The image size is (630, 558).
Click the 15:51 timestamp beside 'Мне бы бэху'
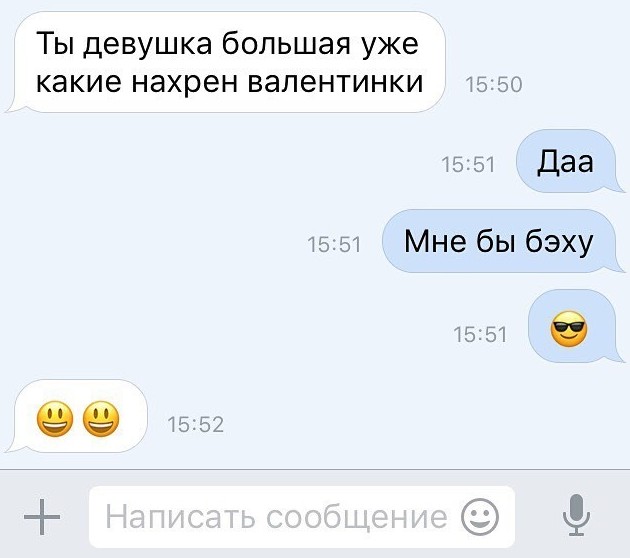pos(334,245)
